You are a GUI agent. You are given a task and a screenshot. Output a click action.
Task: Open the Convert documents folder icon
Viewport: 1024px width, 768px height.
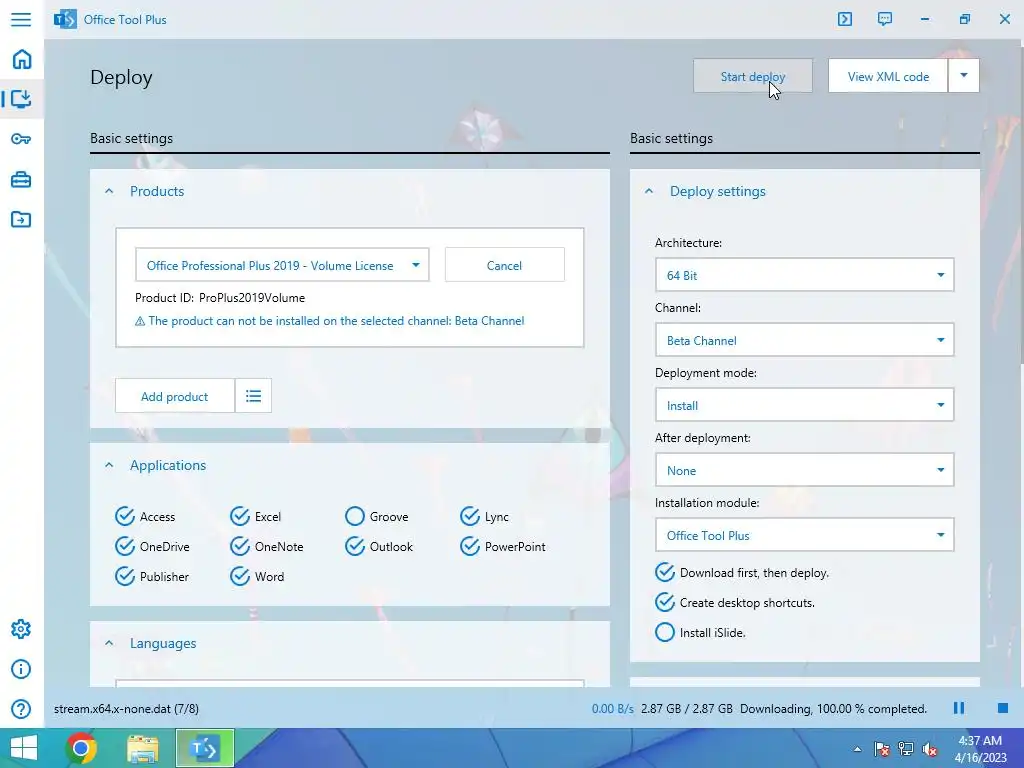(x=22, y=219)
